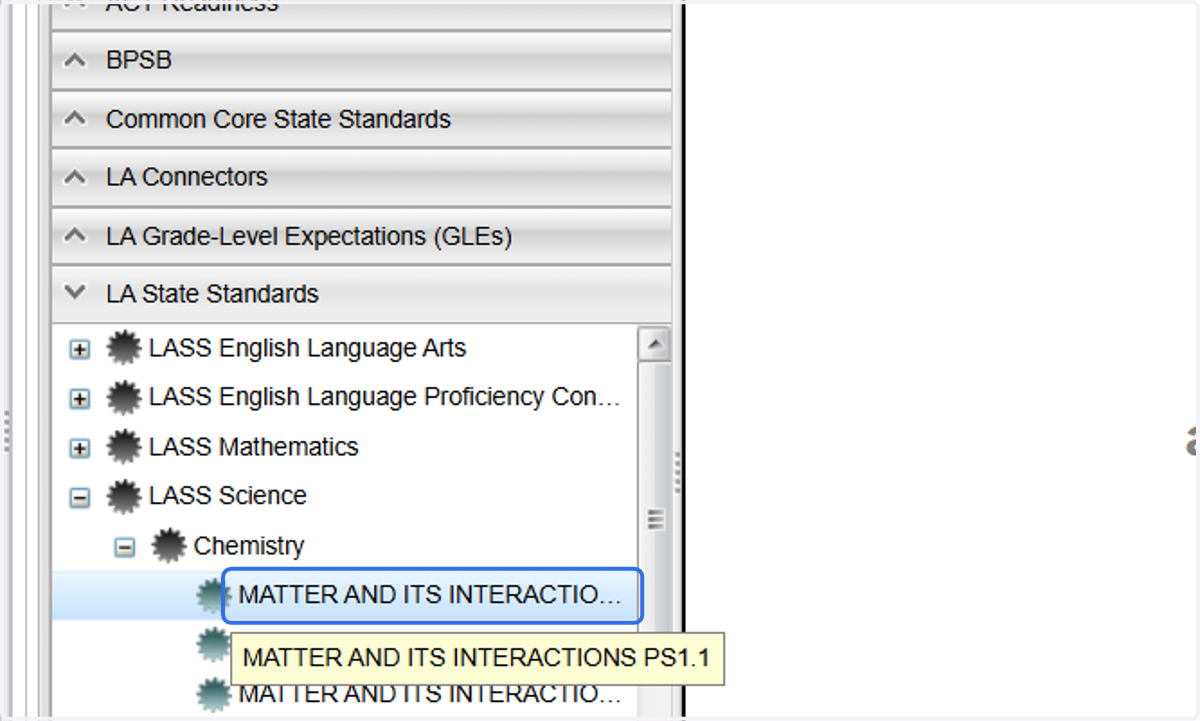The image size is (1200, 721).
Task: Click the LASS English Language Proficiency gear icon
Action: pos(123,398)
